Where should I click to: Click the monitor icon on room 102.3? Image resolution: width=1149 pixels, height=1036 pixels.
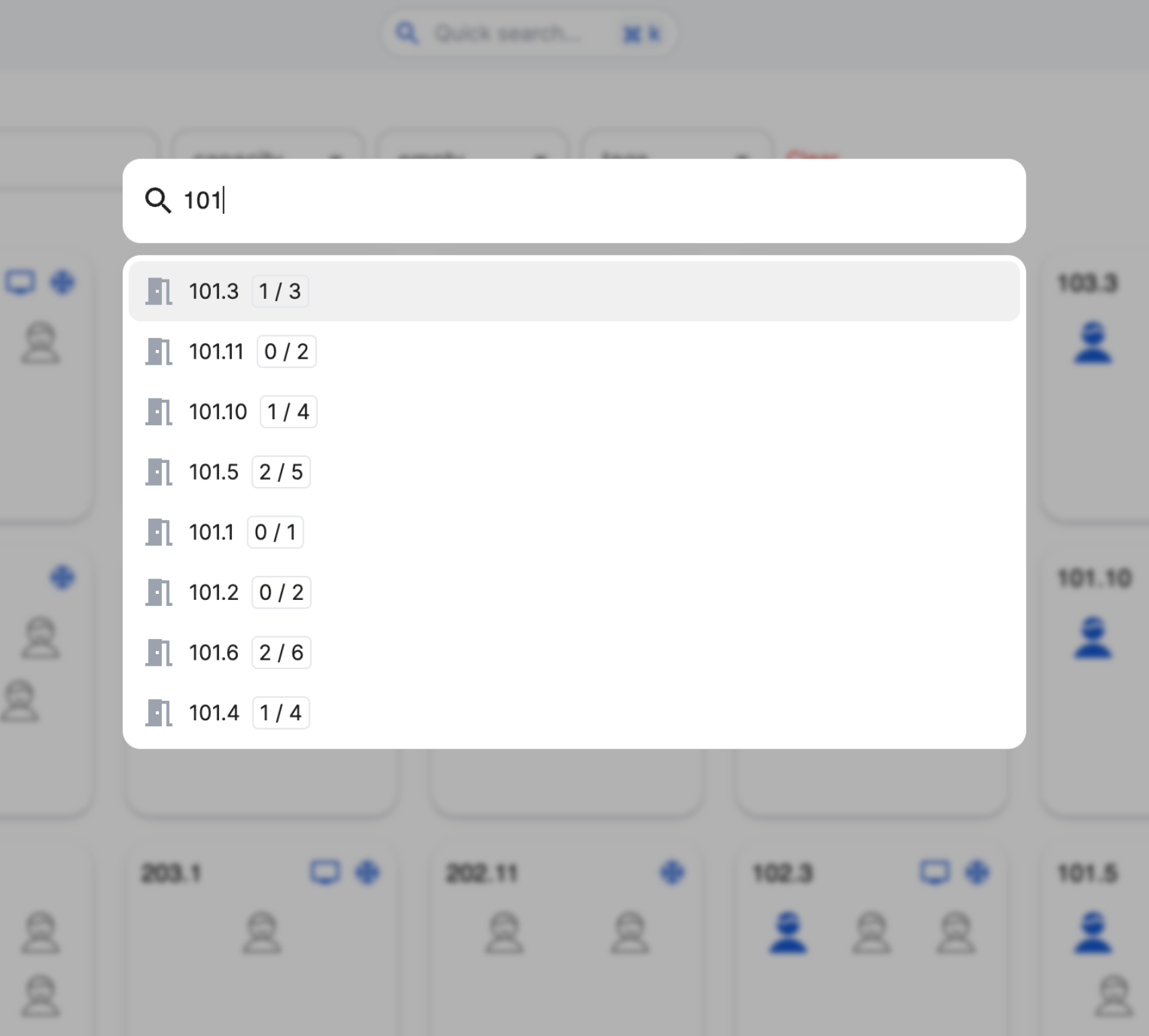coord(934,873)
